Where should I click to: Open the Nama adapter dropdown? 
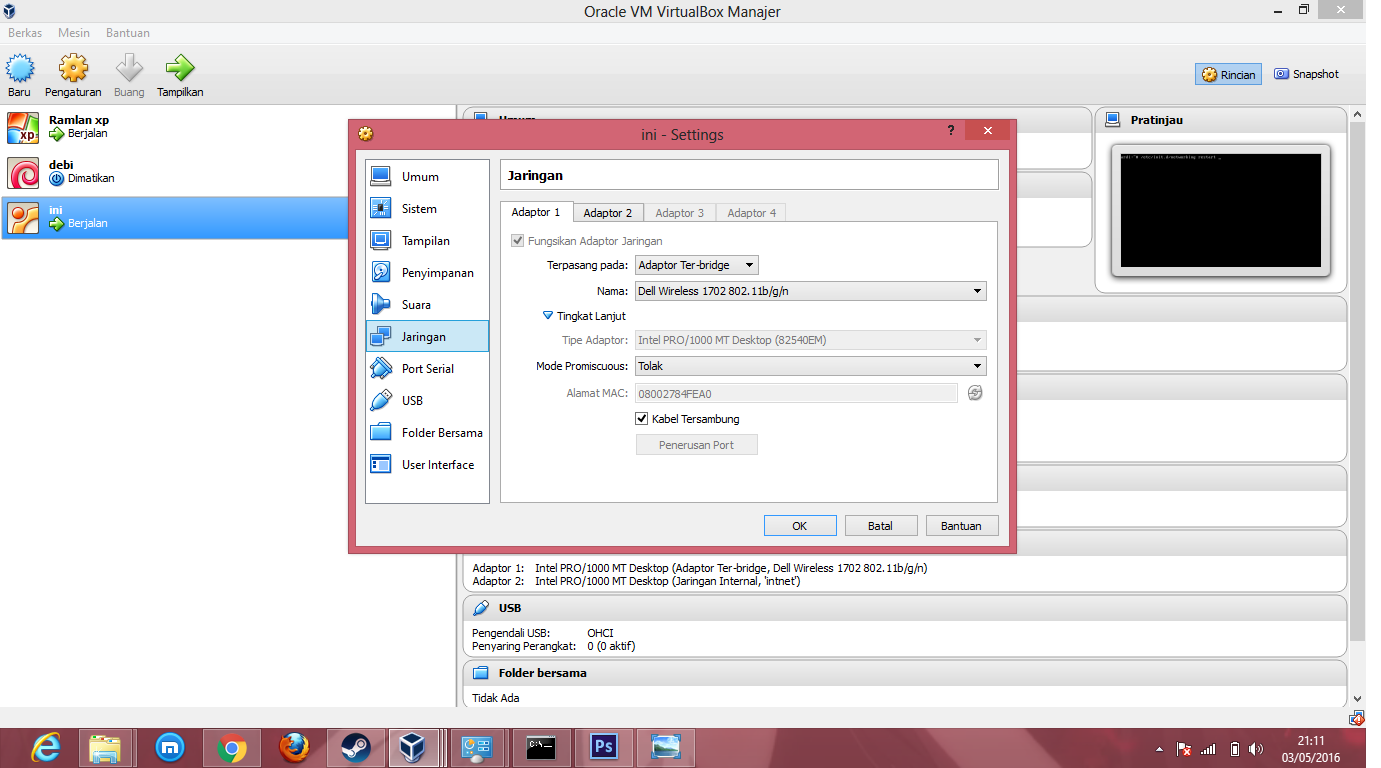(811, 291)
